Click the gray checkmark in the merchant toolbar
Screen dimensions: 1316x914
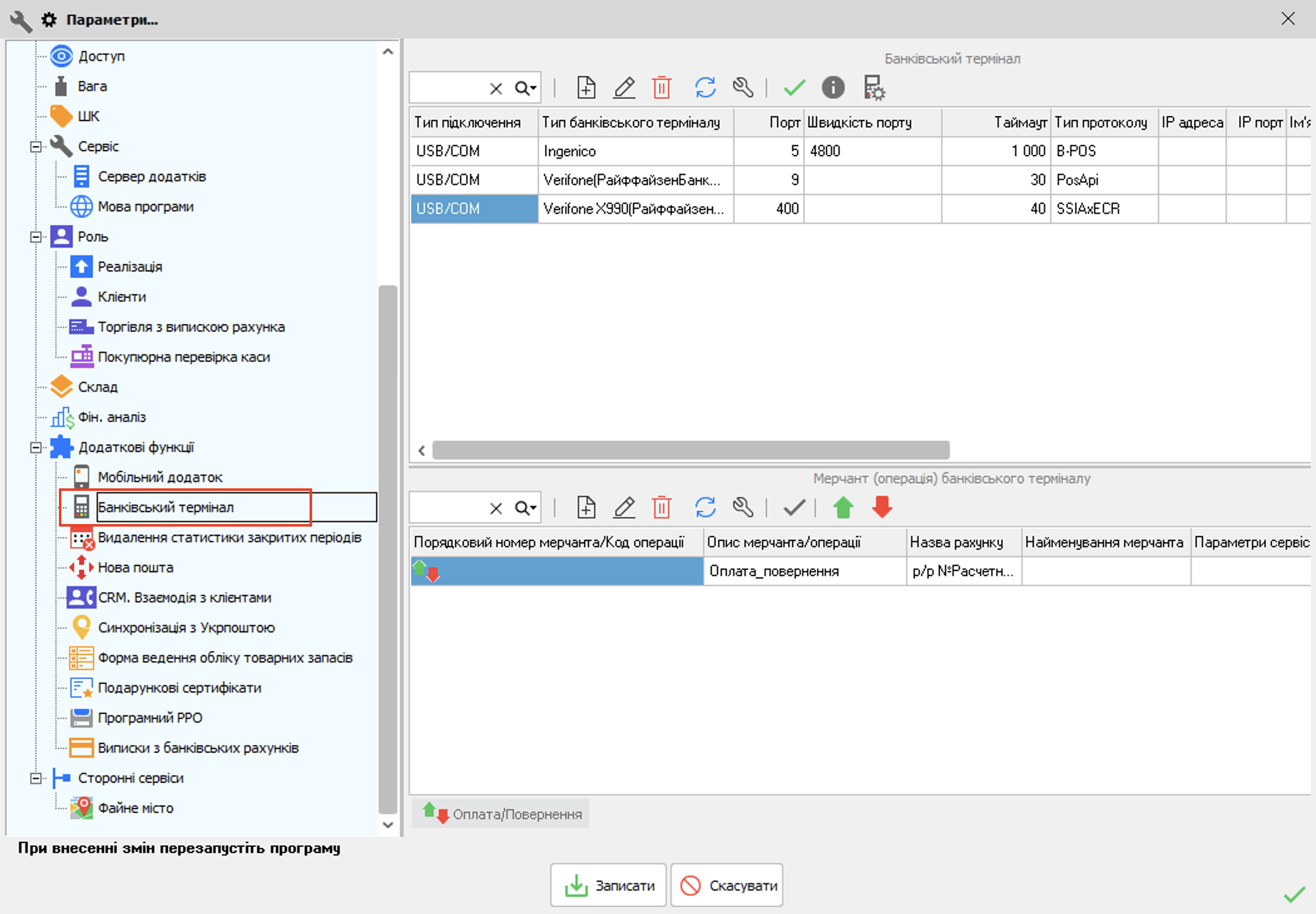point(794,507)
